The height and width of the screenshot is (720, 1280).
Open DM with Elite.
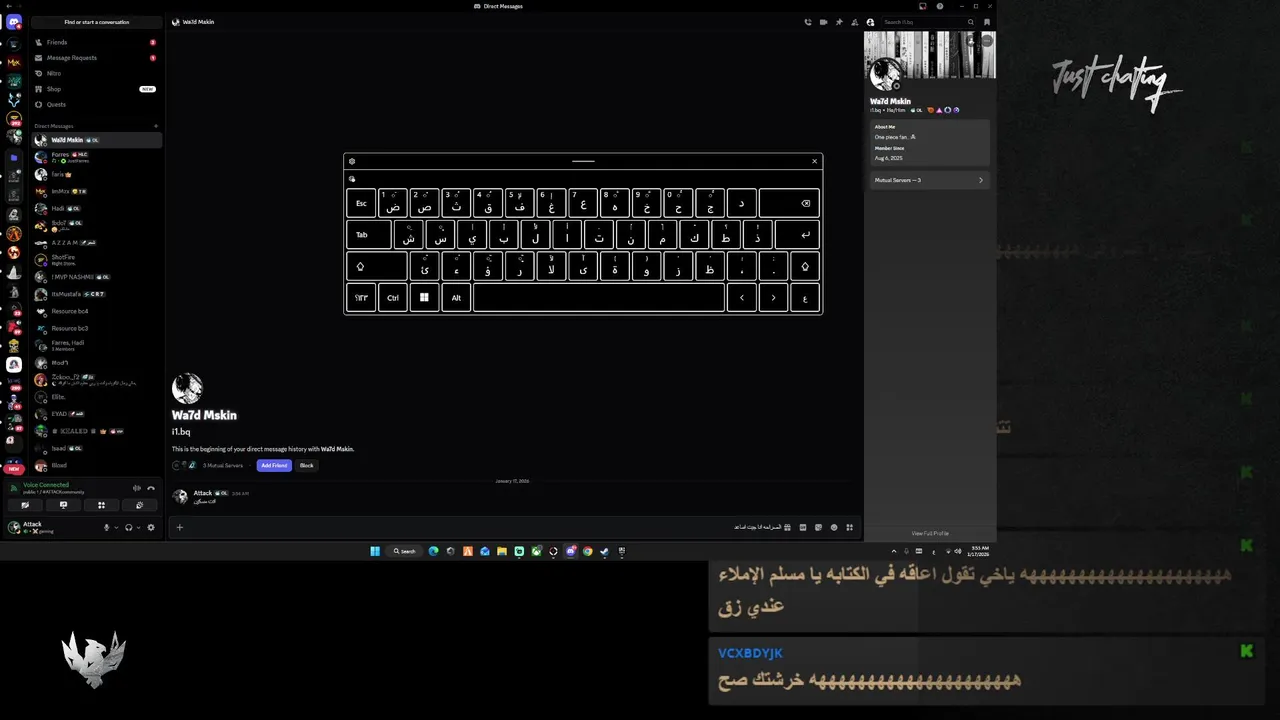pyautogui.click(x=96, y=397)
